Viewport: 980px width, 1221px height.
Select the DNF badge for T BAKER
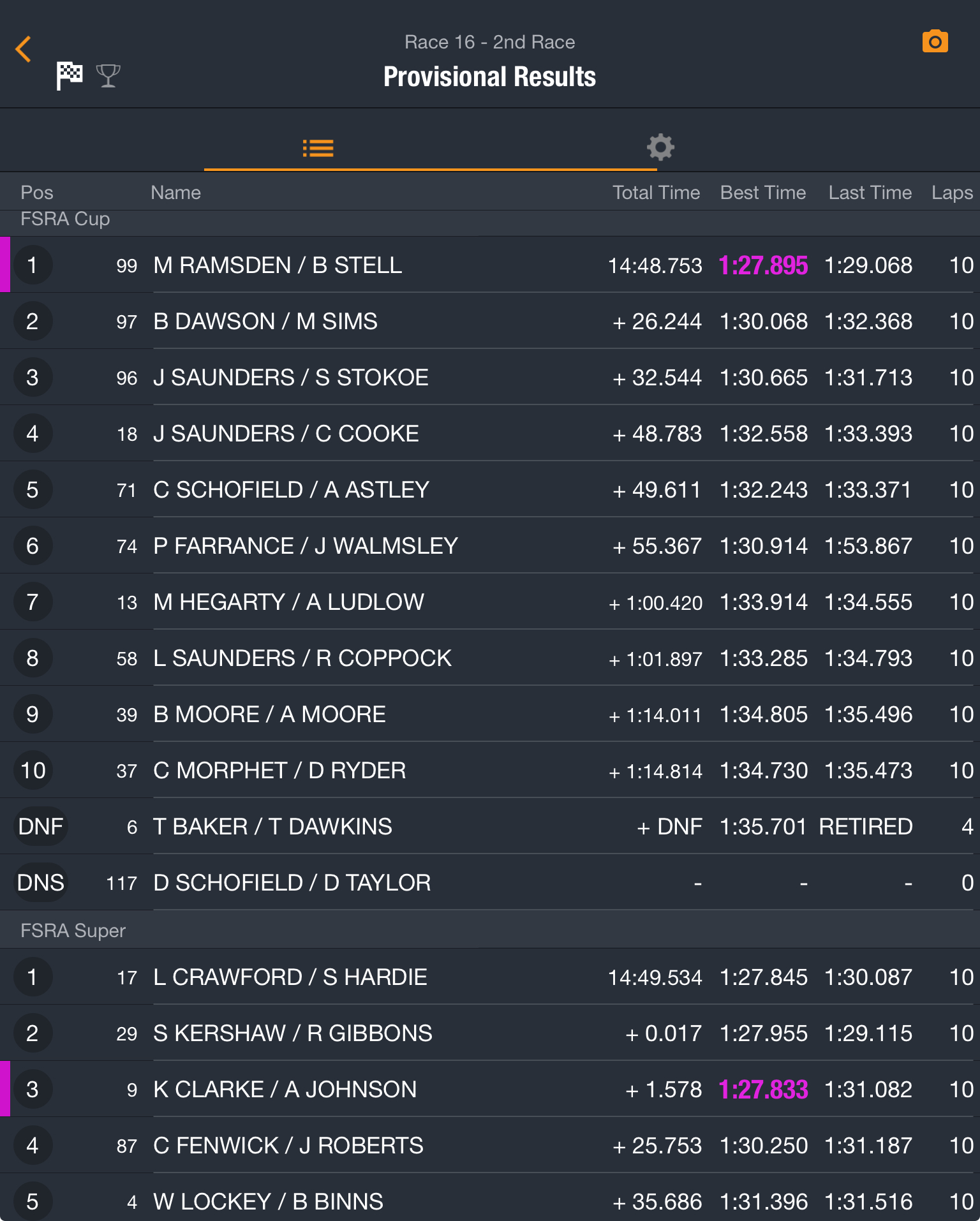pos(40,827)
